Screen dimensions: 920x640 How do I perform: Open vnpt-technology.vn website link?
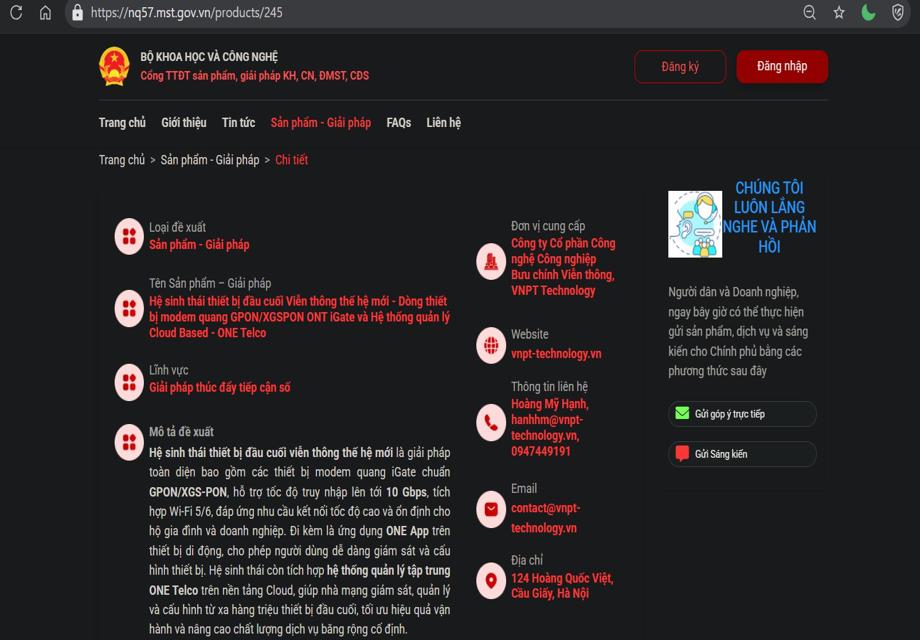(556, 354)
